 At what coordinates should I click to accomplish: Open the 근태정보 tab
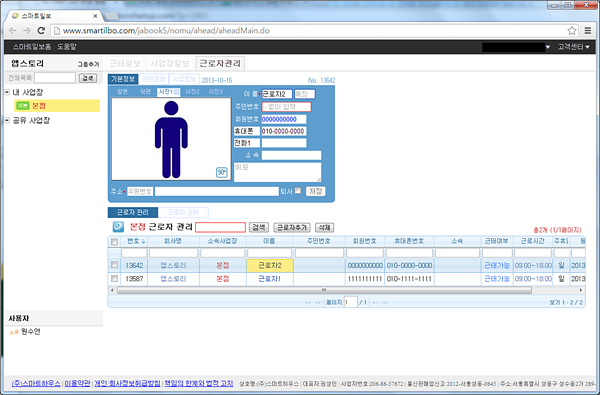pyautogui.click(x=154, y=79)
